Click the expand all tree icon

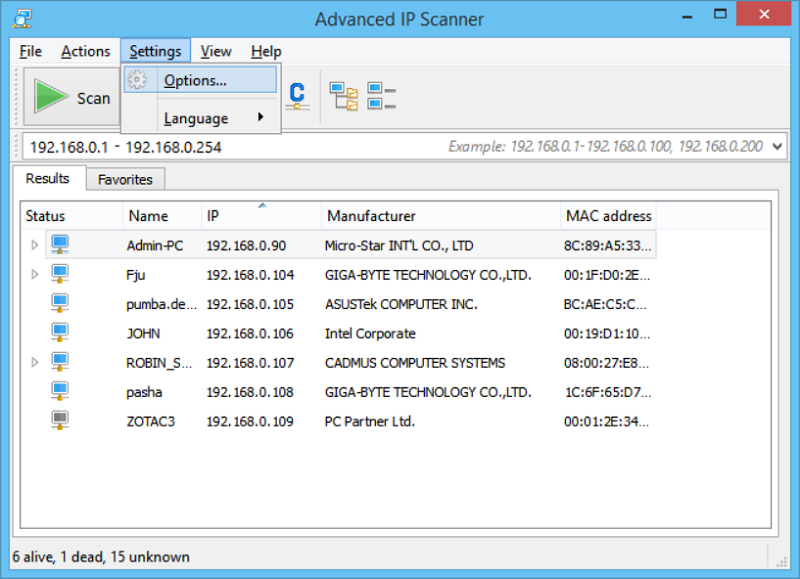[344, 96]
